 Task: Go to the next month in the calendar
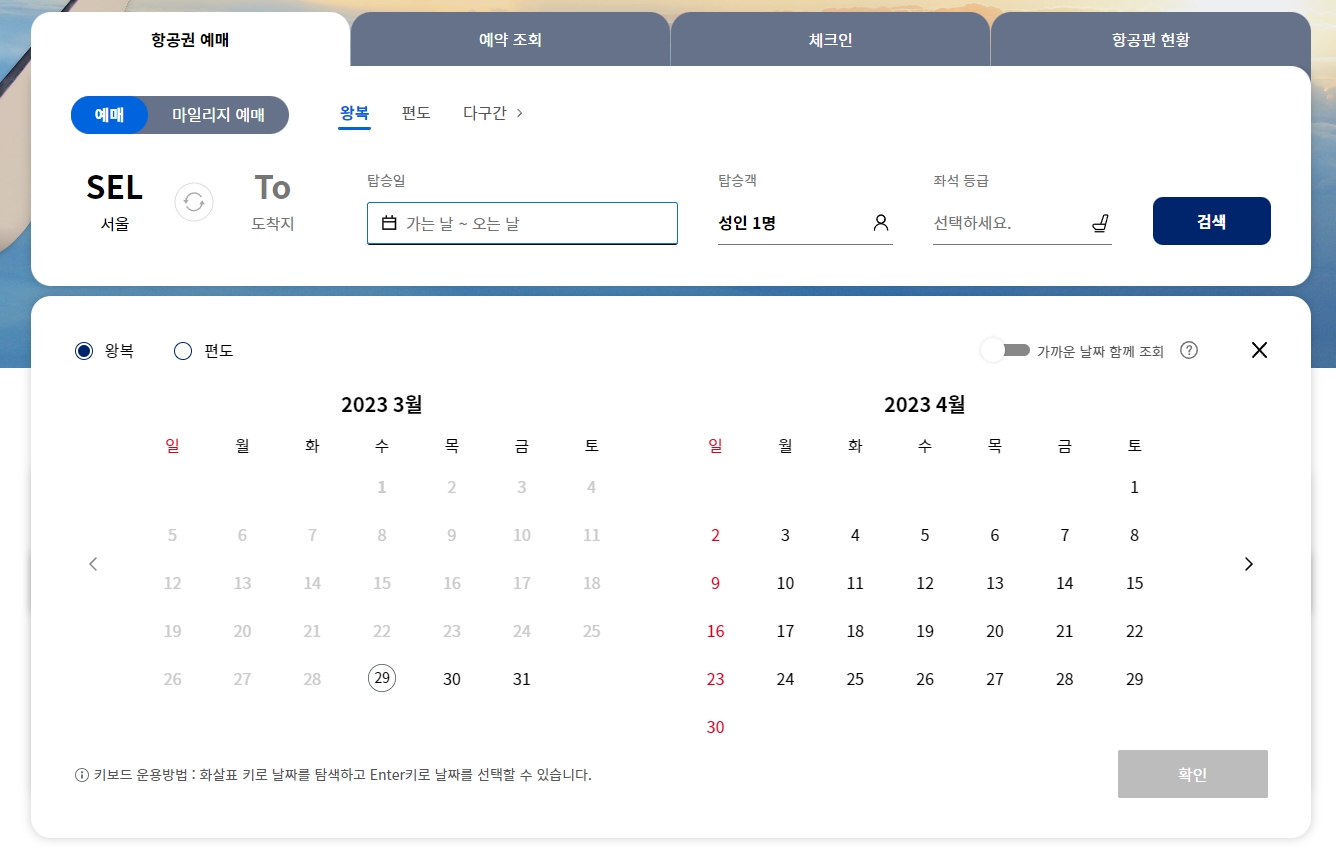pyautogui.click(x=1248, y=563)
